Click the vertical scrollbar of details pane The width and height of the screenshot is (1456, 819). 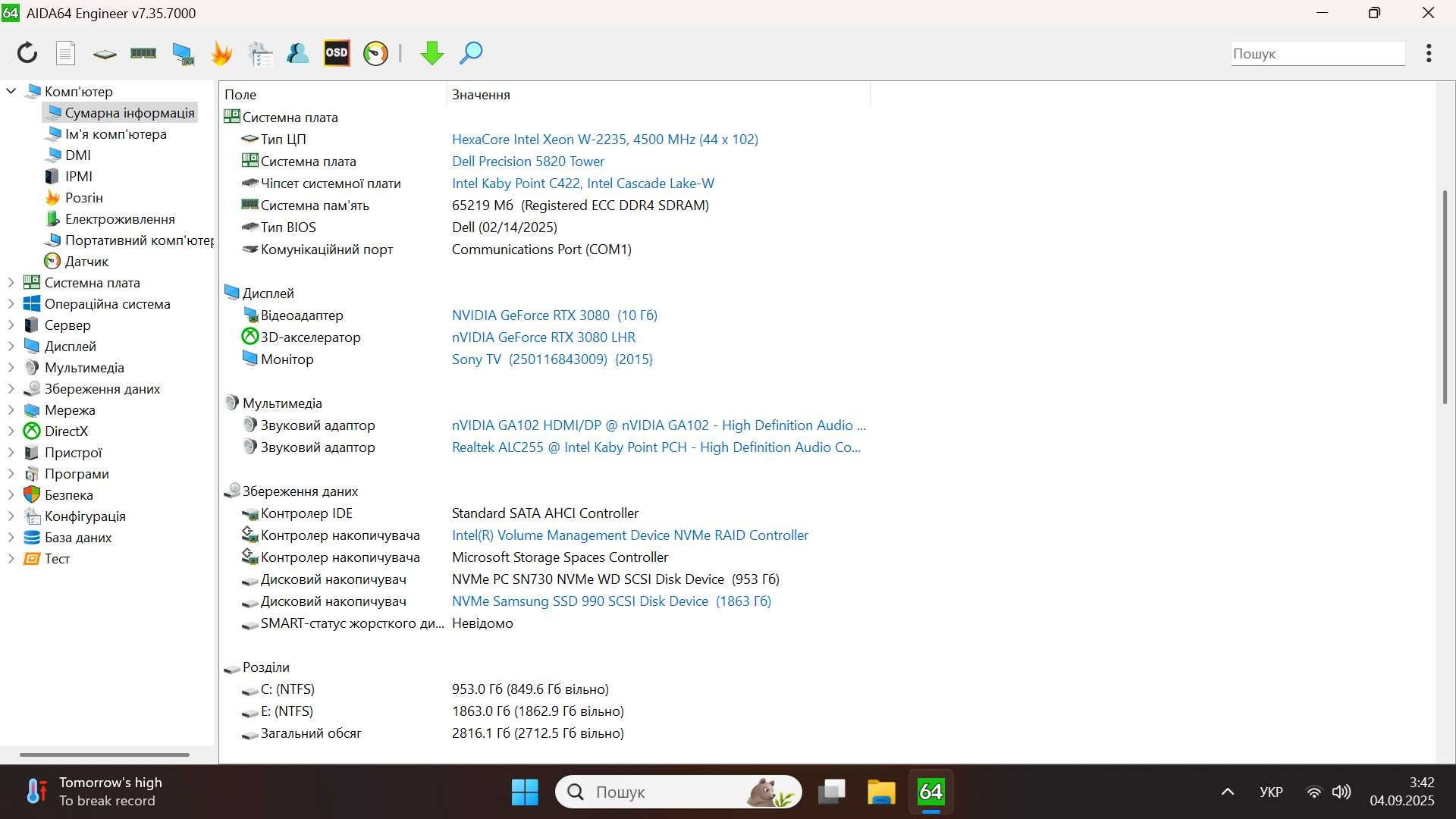tap(1445, 297)
